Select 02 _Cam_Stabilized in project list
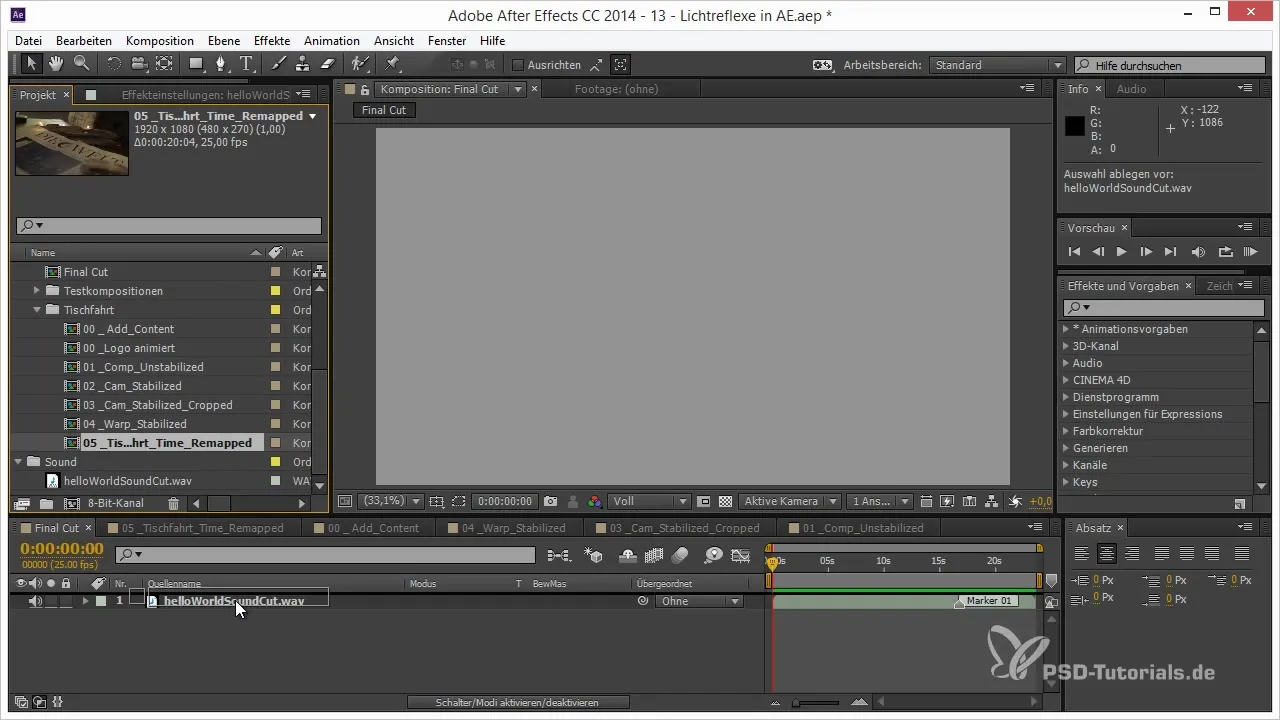Viewport: 1280px width, 720px height. [x=132, y=386]
